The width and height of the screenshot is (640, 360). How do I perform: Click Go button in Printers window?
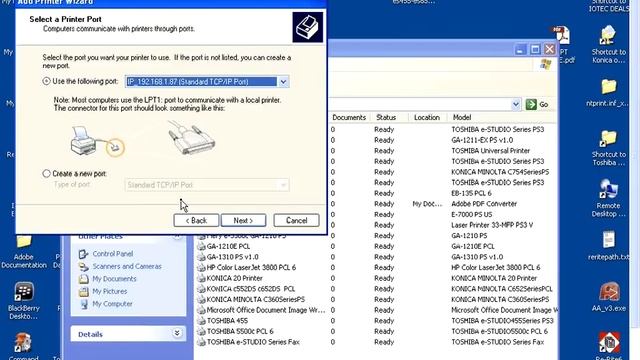point(537,104)
